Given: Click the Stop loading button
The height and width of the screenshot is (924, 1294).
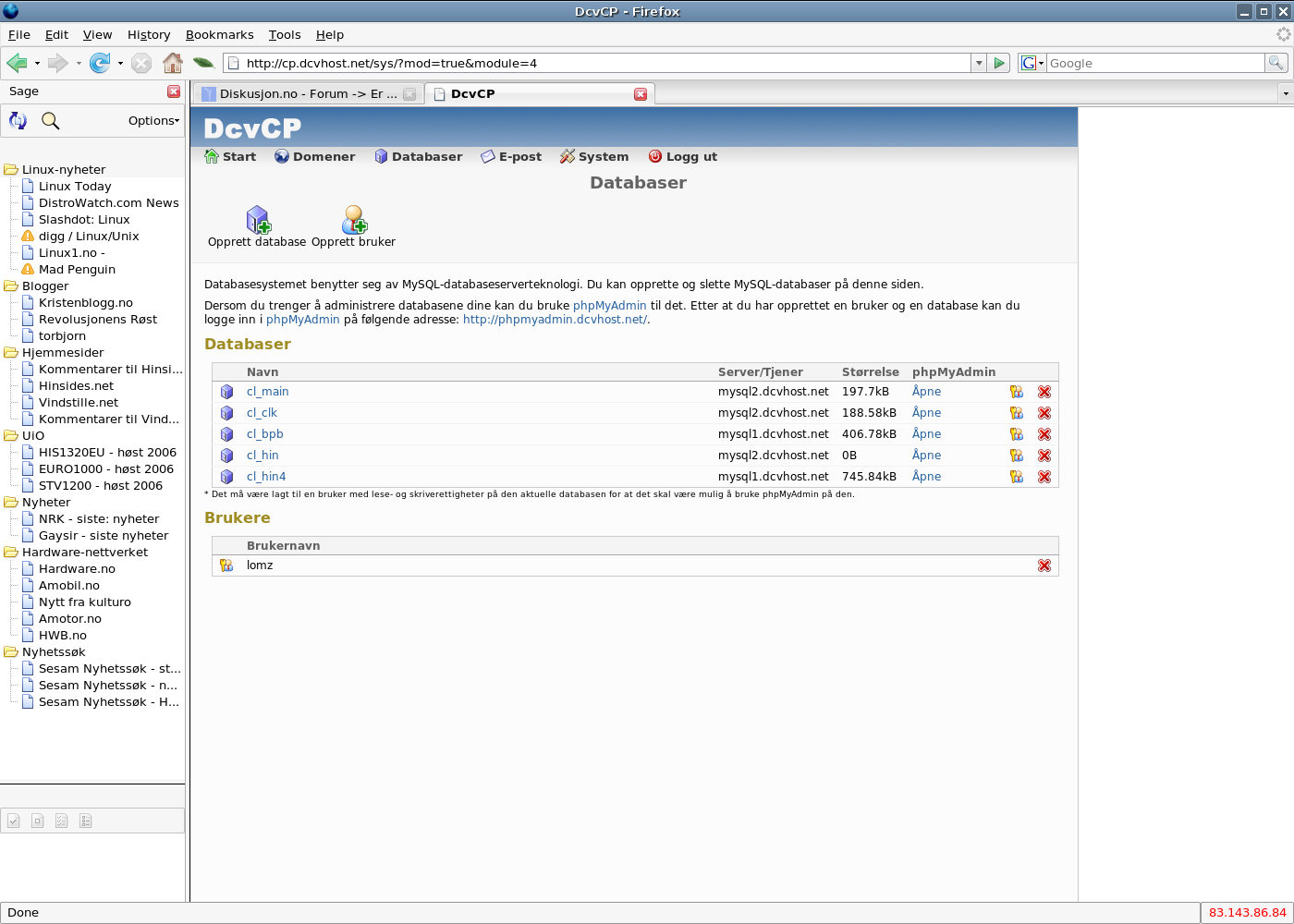Looking at the screenshot, I should point(141,63).
